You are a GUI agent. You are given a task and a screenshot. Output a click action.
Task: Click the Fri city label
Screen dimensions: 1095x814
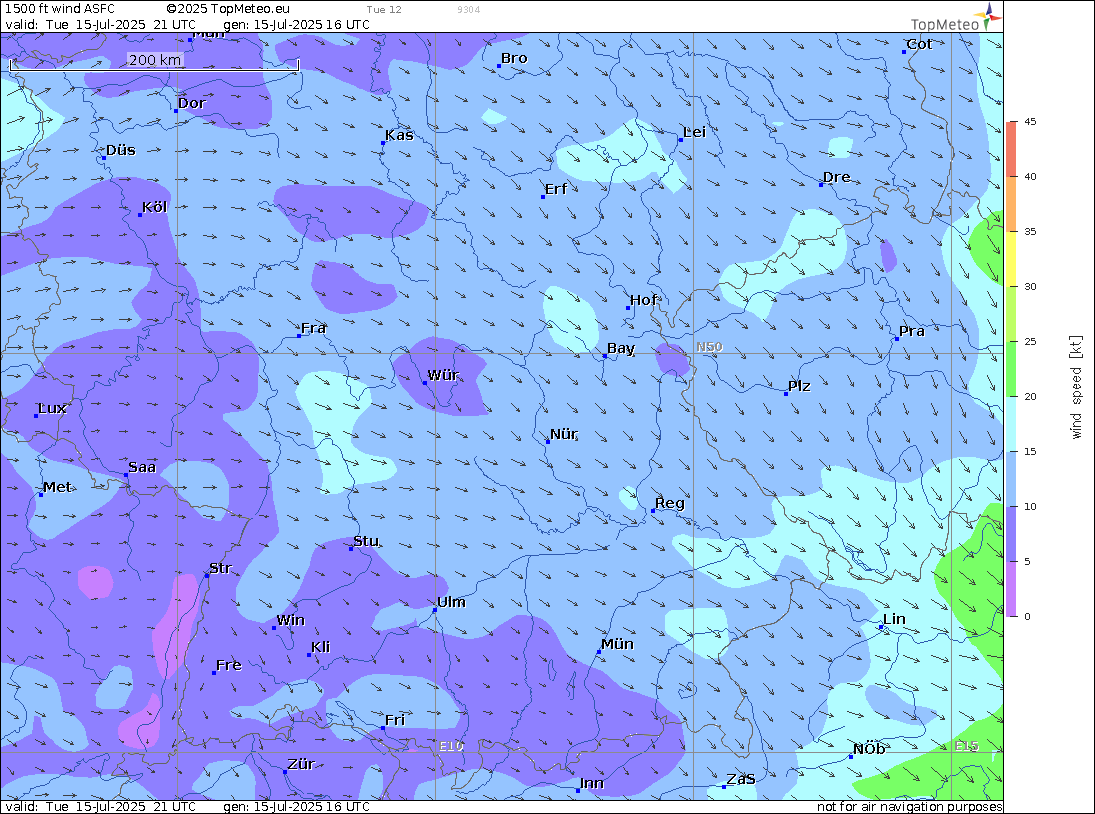[x=395, y=720]
